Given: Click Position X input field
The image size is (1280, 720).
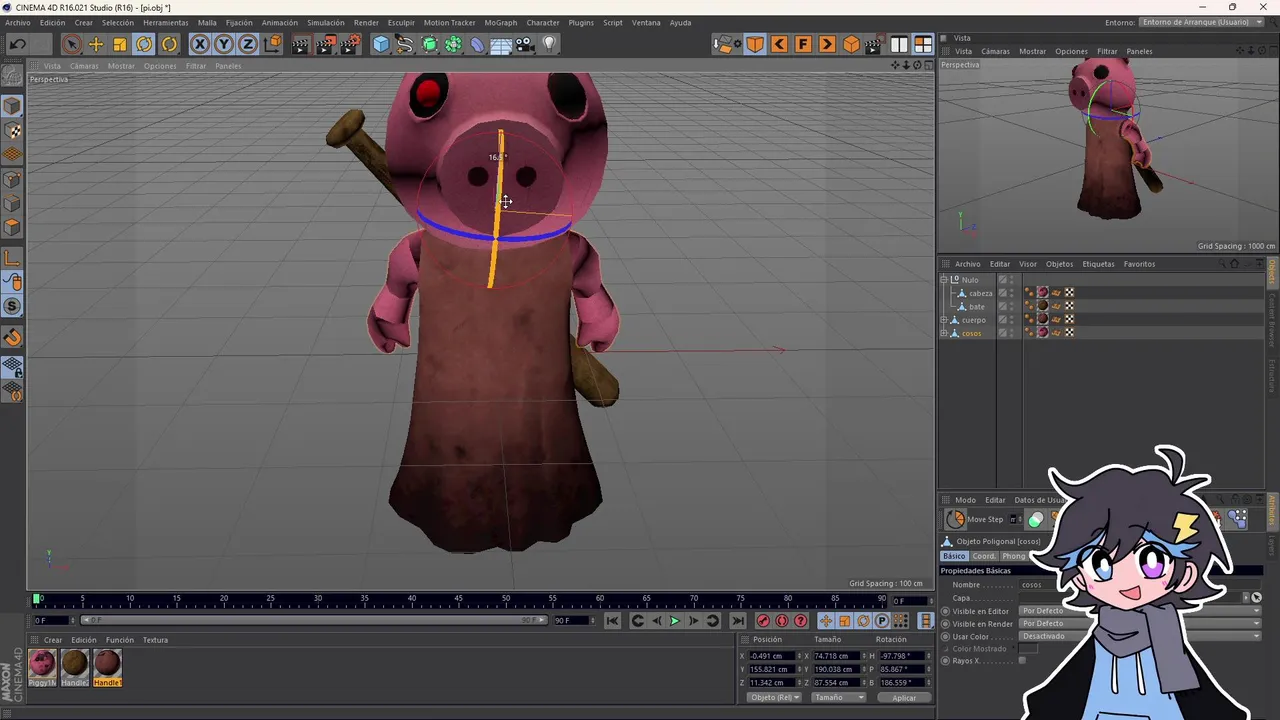Looking at the screenshot, I should click(x=772, y=656).
